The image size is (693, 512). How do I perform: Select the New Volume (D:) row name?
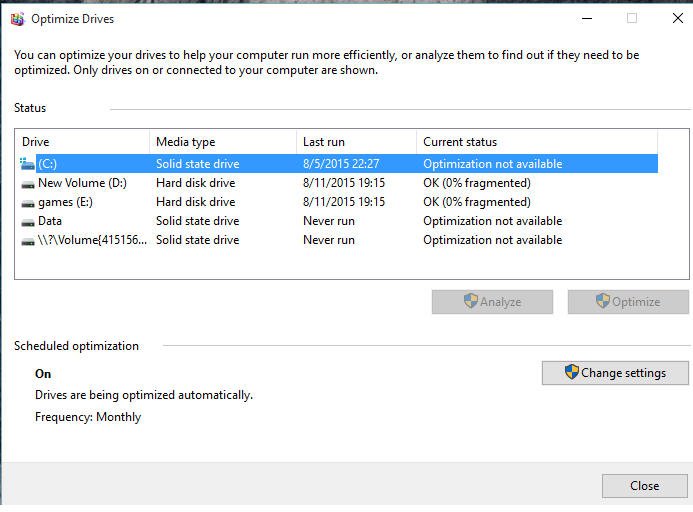82,183
